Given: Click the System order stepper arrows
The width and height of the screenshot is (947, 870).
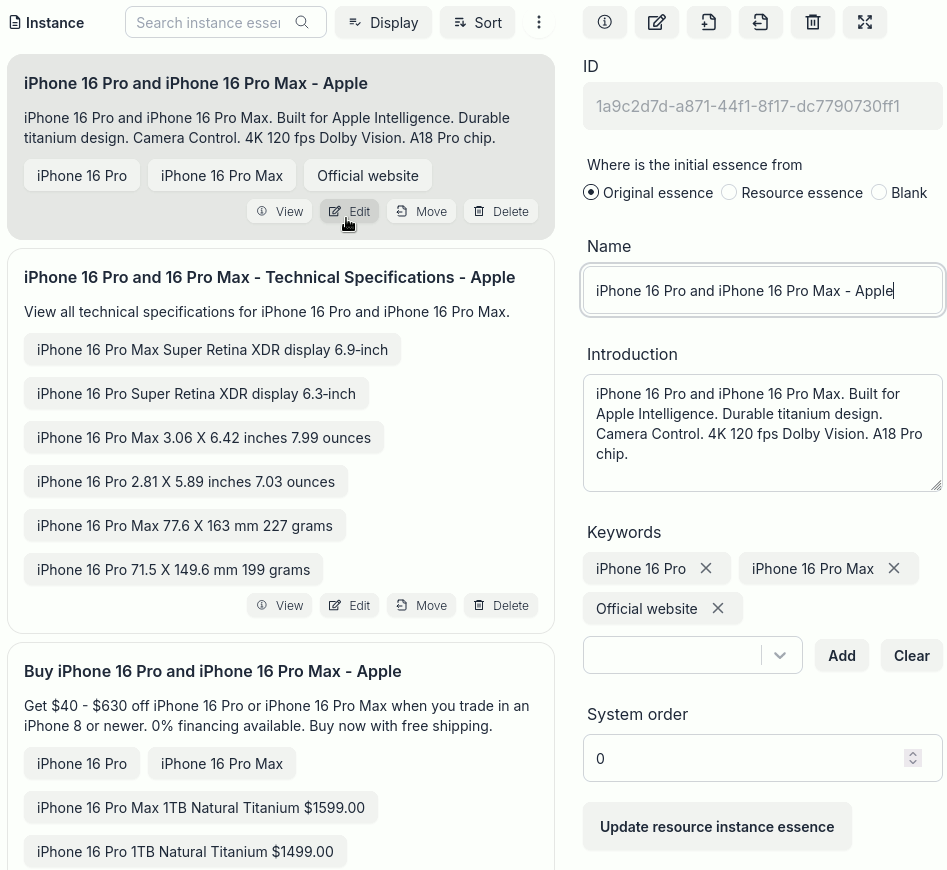Looking at the screenshot, I should pyautogui.click(x=913, y=758).
